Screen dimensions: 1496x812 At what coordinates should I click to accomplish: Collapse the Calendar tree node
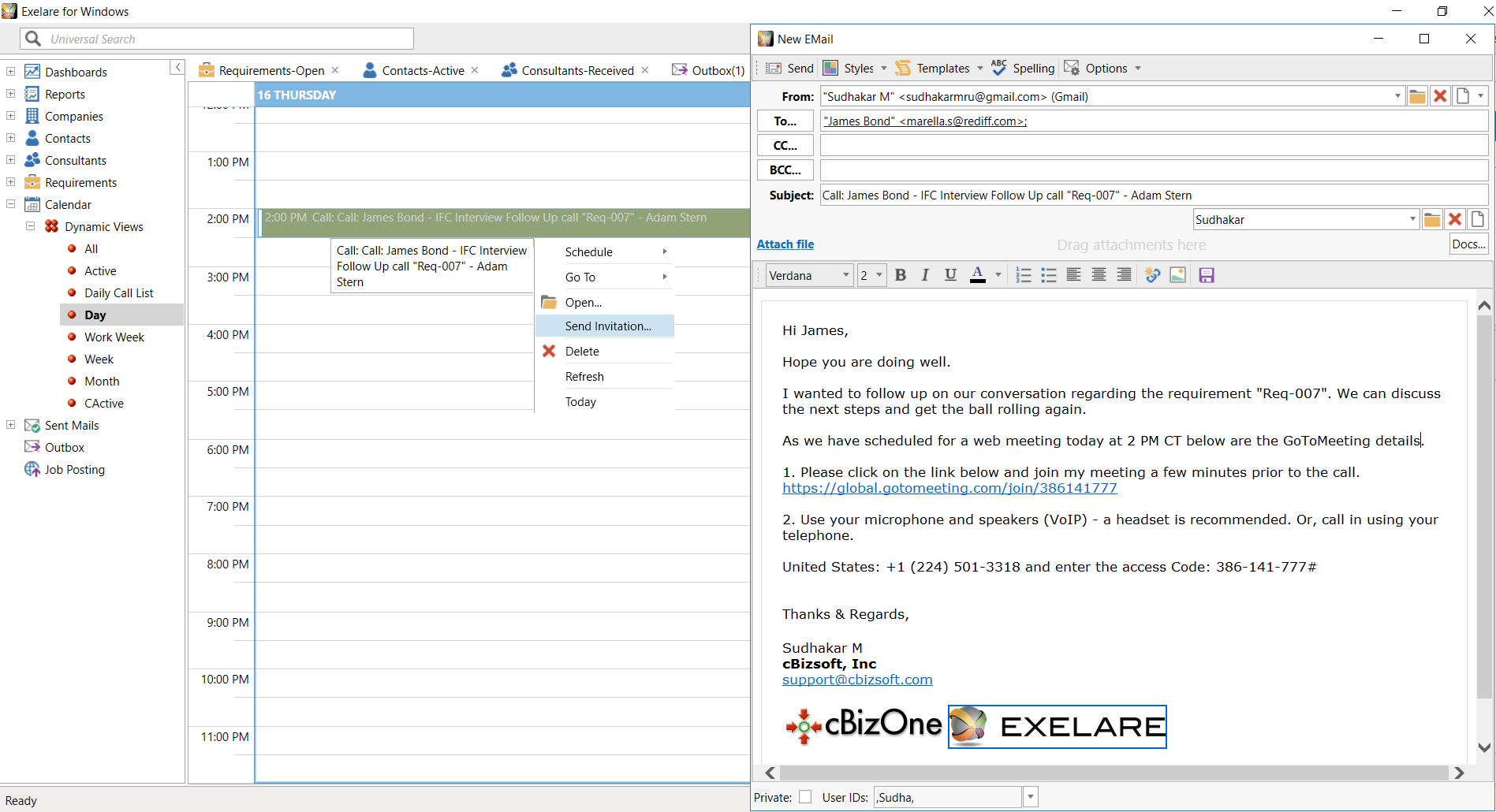click(x=11, y=204)
